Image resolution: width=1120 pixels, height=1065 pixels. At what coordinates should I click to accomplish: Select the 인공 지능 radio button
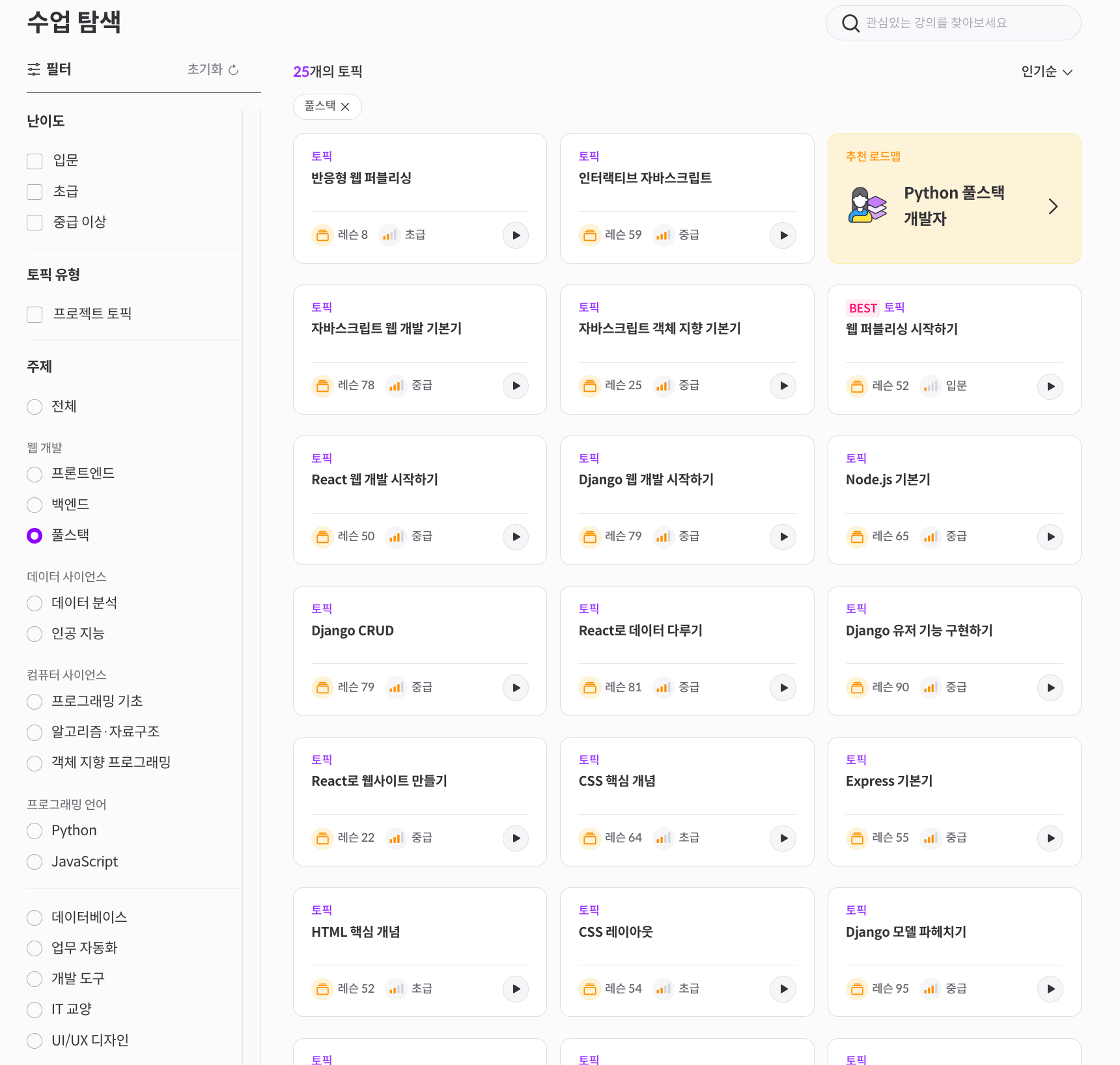[35, 634]
